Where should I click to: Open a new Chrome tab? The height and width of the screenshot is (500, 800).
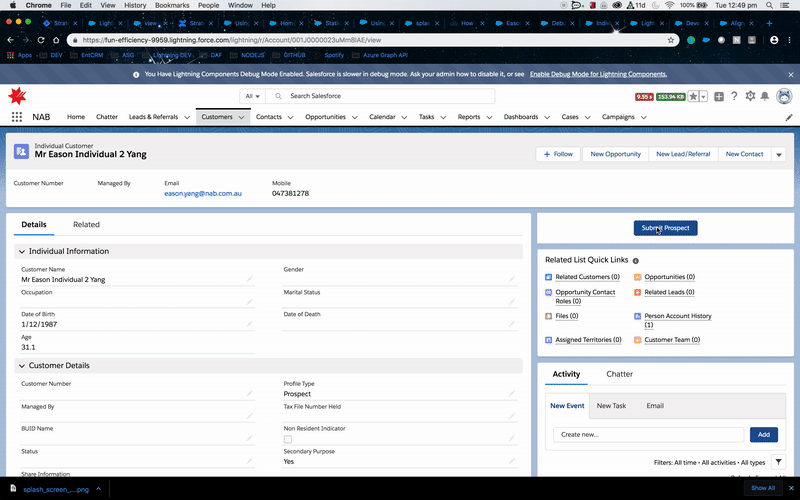click(x=769, y=23)
